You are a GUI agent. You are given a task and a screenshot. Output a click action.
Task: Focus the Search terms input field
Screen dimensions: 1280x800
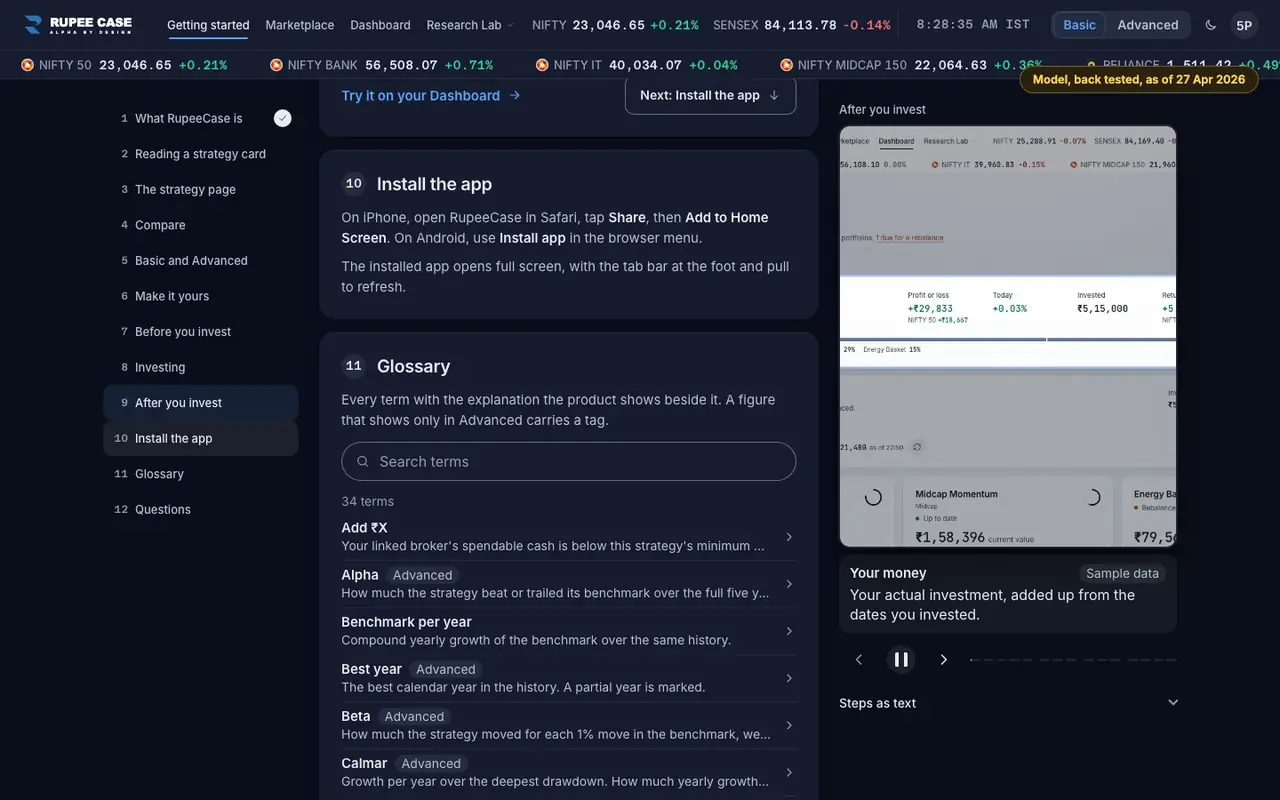(x=569, y=462)
